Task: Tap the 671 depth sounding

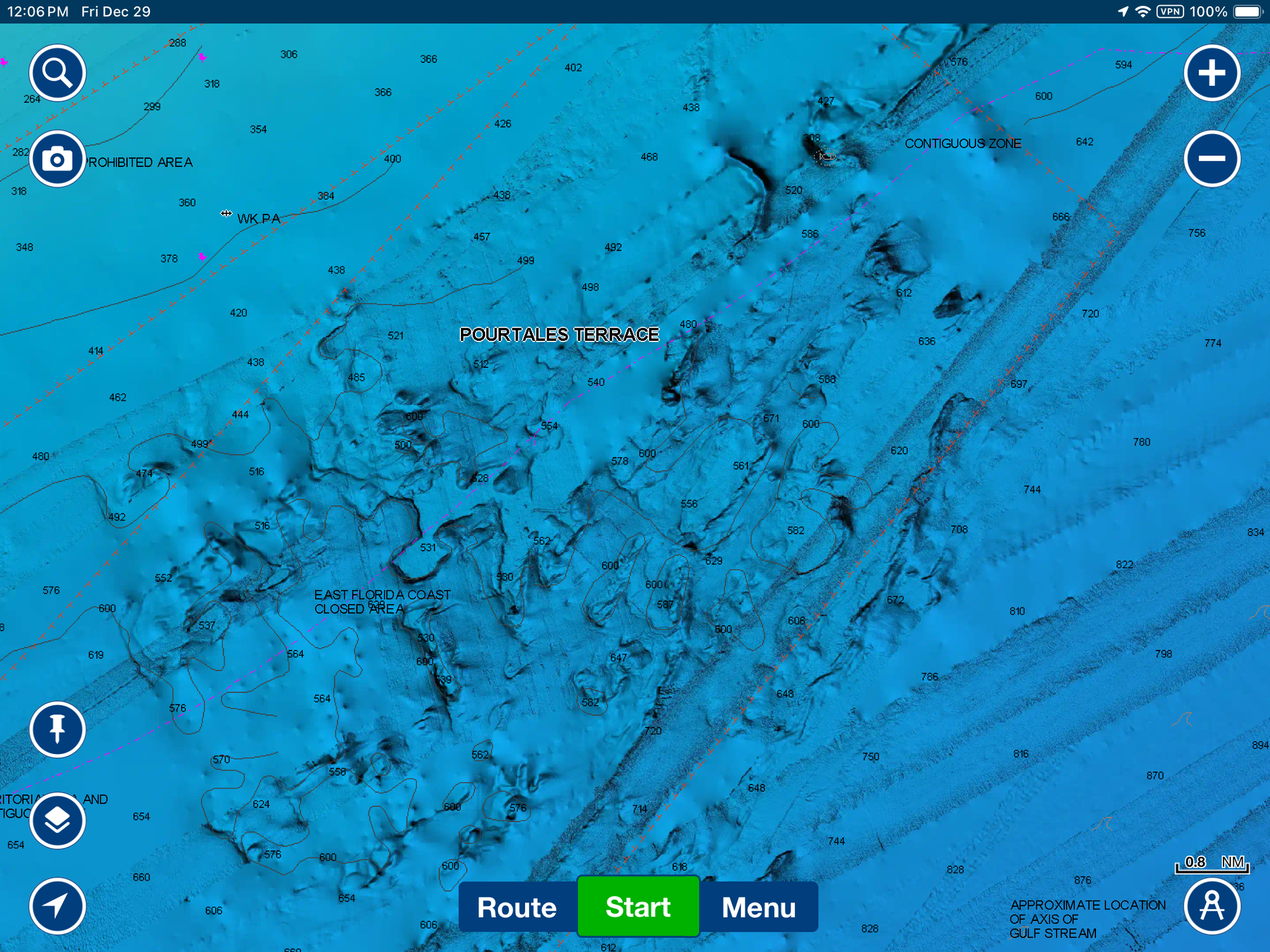Action: 771,418
